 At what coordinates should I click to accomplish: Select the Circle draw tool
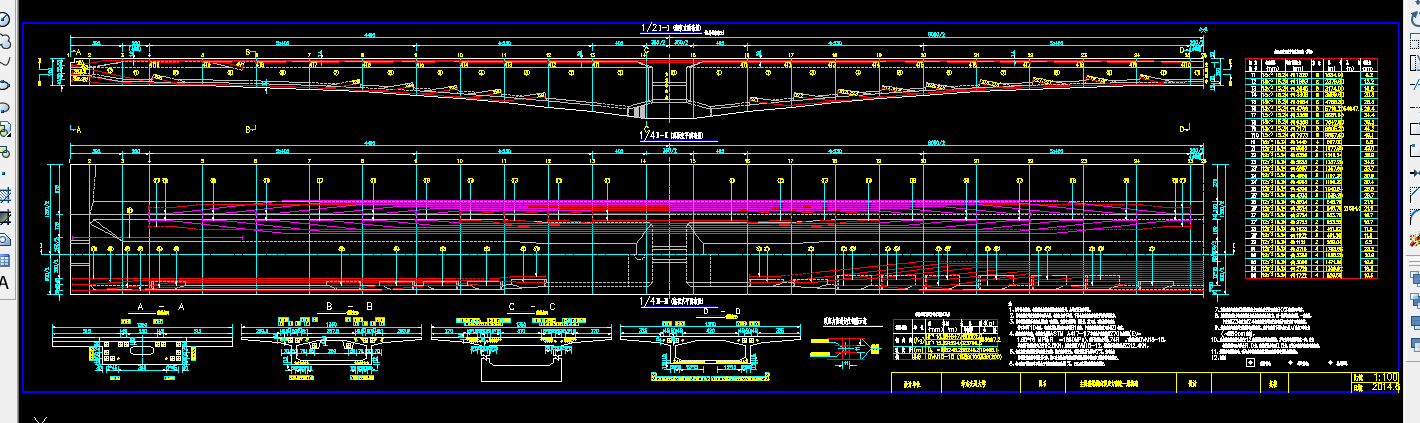[x=4, y=19]
